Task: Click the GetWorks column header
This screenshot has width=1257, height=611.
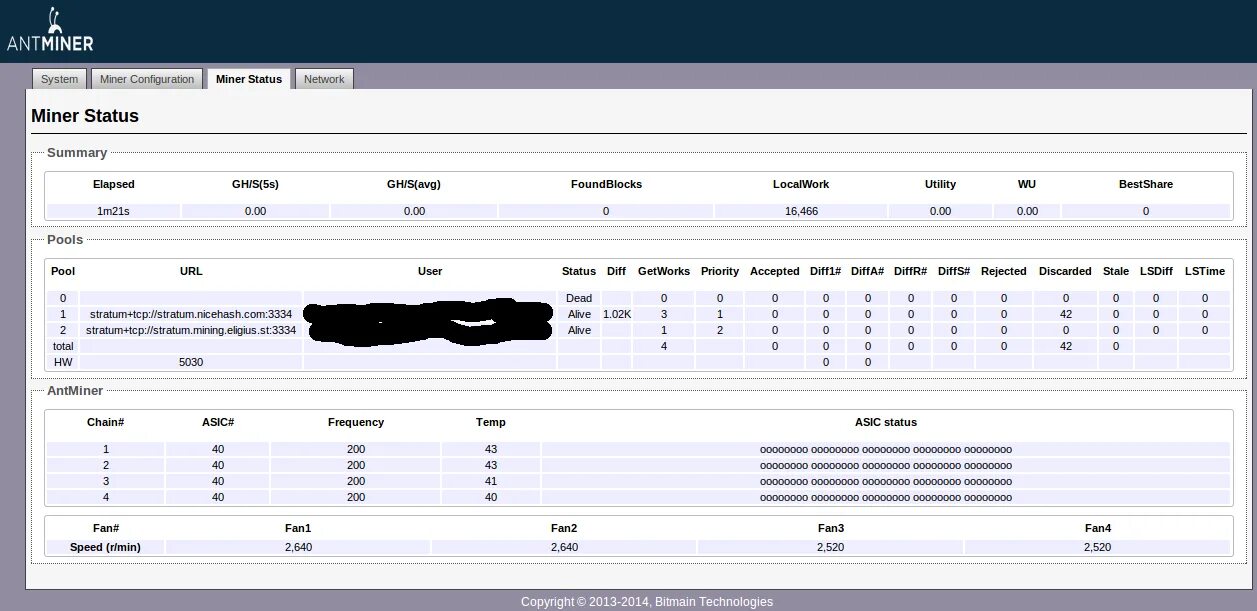Action: pyautogui.click(x=664, y=271)
